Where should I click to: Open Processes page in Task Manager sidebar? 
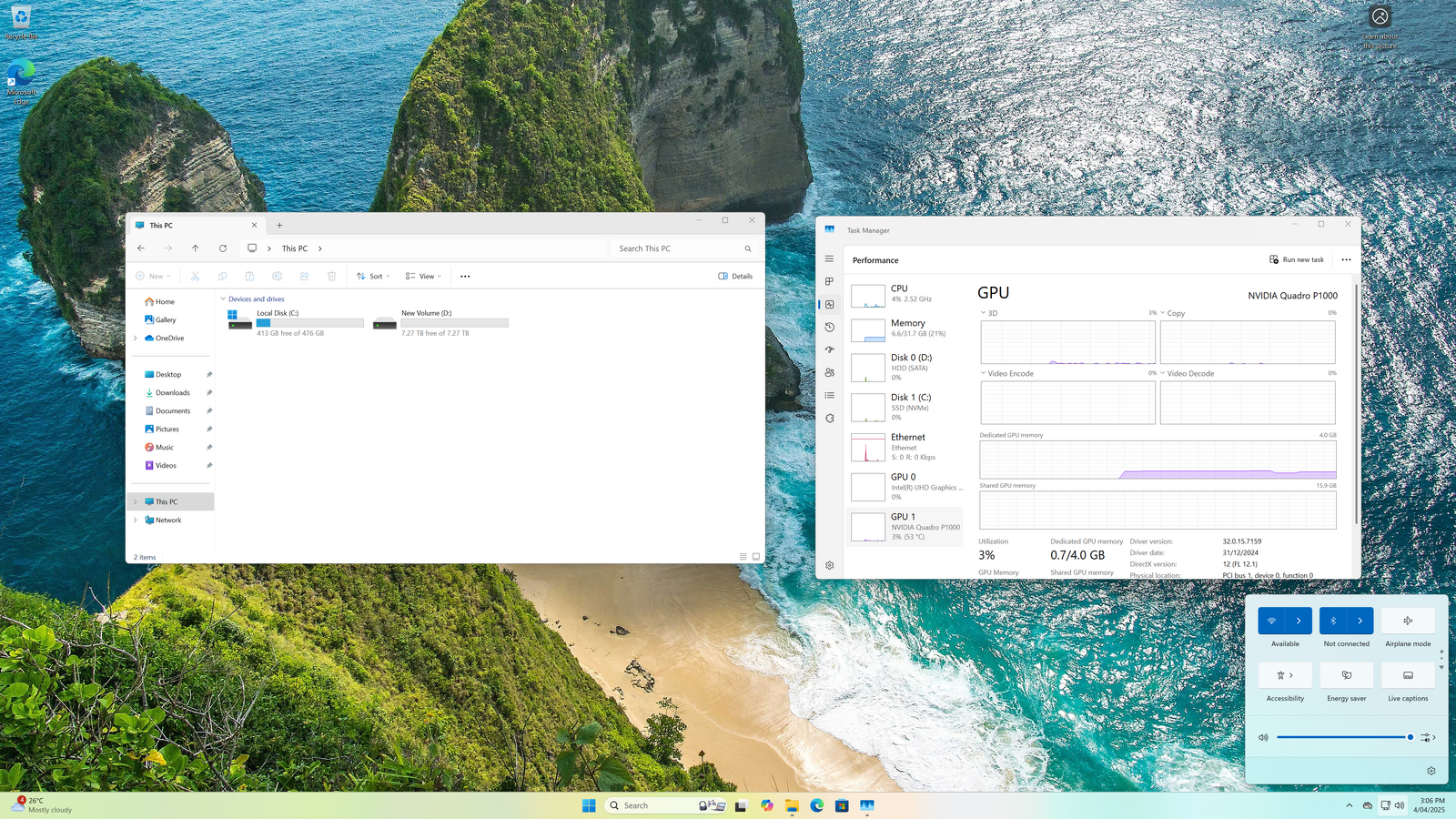pyautogui.click(x=829, y=282)
